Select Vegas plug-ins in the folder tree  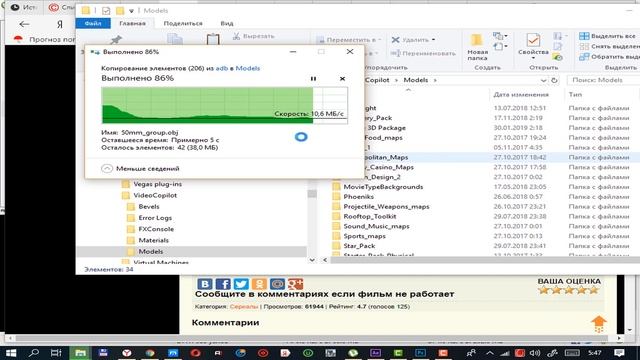[x=158, y=184]
